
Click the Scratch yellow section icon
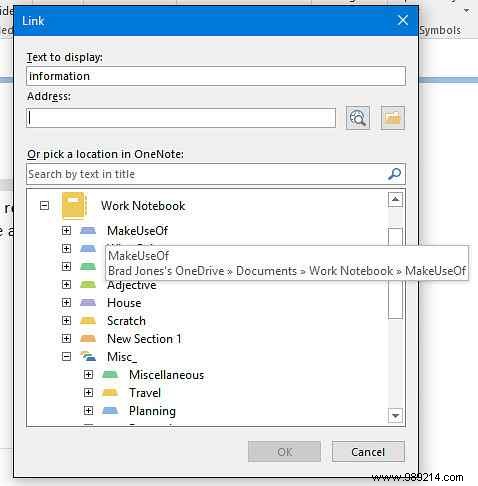(88, 320)
